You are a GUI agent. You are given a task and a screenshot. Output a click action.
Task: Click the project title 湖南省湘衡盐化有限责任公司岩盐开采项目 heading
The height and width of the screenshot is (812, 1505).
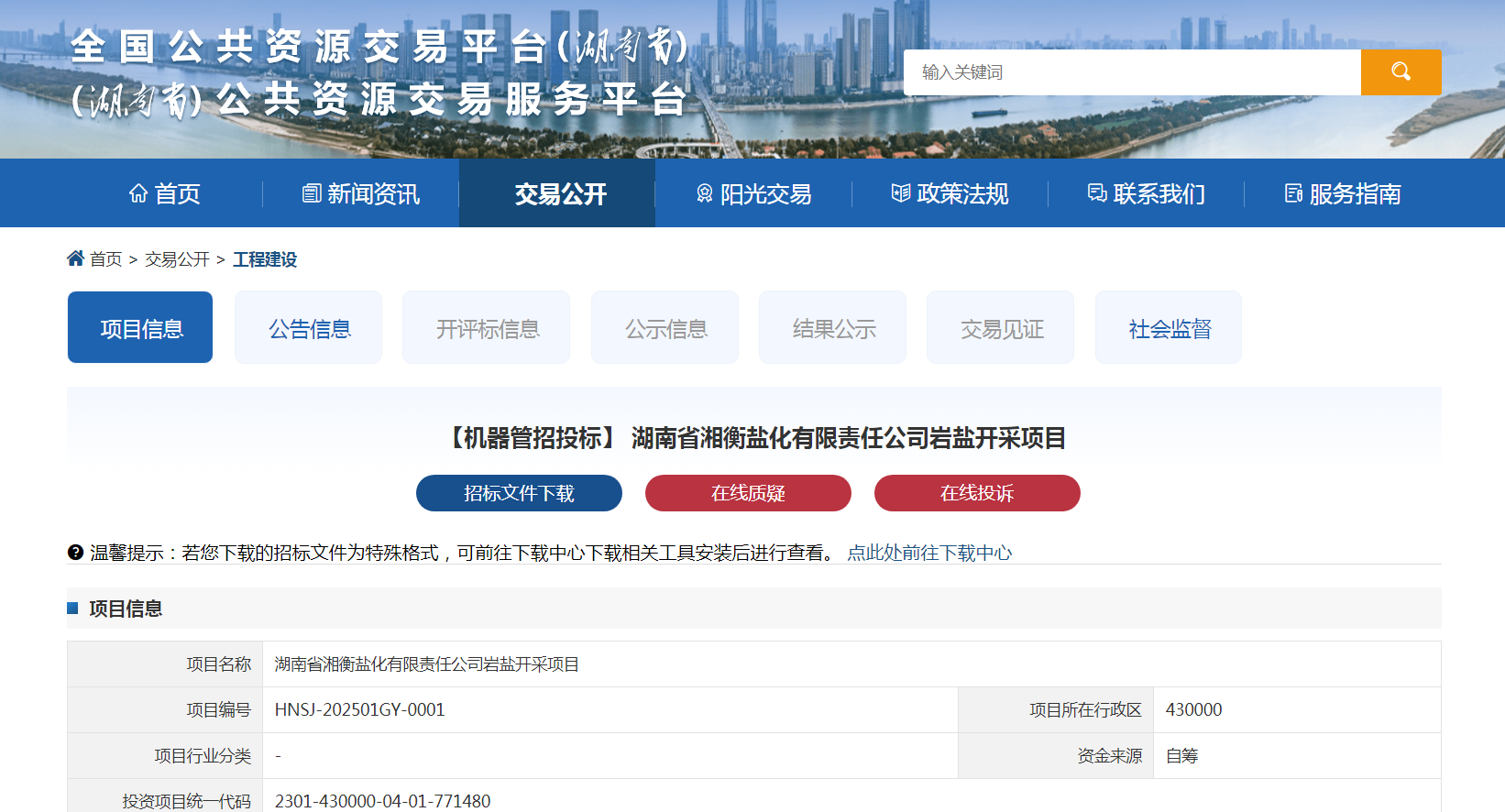[x=849, y=438]
